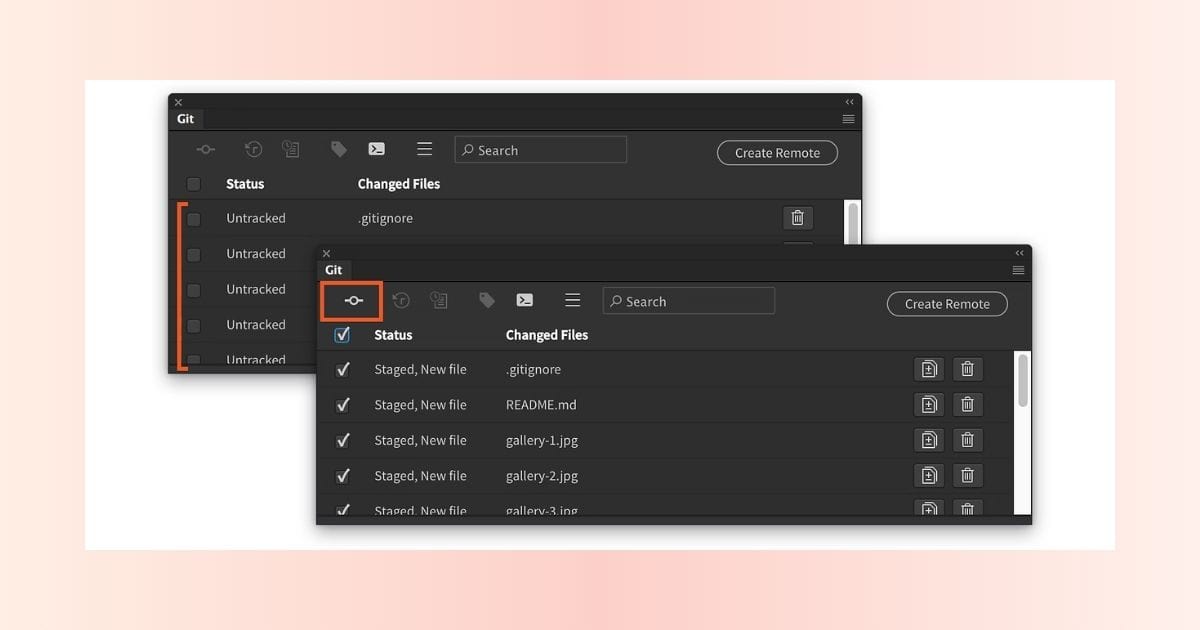Open Show History icon in front Git panel
The image size is (1200, 630).
point(401,300)
